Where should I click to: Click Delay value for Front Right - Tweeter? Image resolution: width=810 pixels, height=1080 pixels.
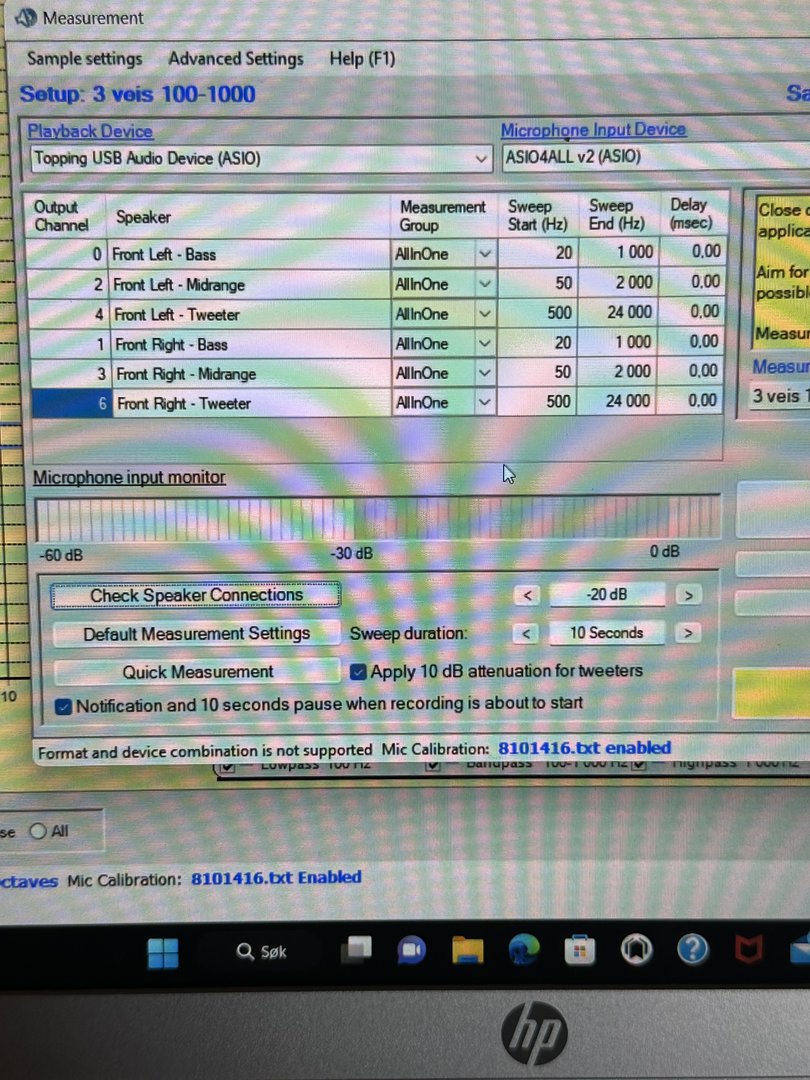click(x=691, y=400)
